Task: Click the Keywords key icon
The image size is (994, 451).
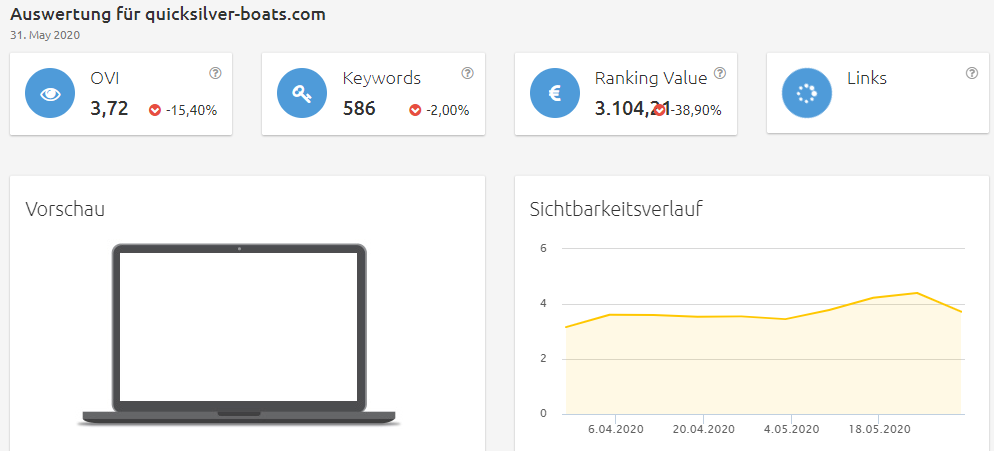Action: coord(302,93)
